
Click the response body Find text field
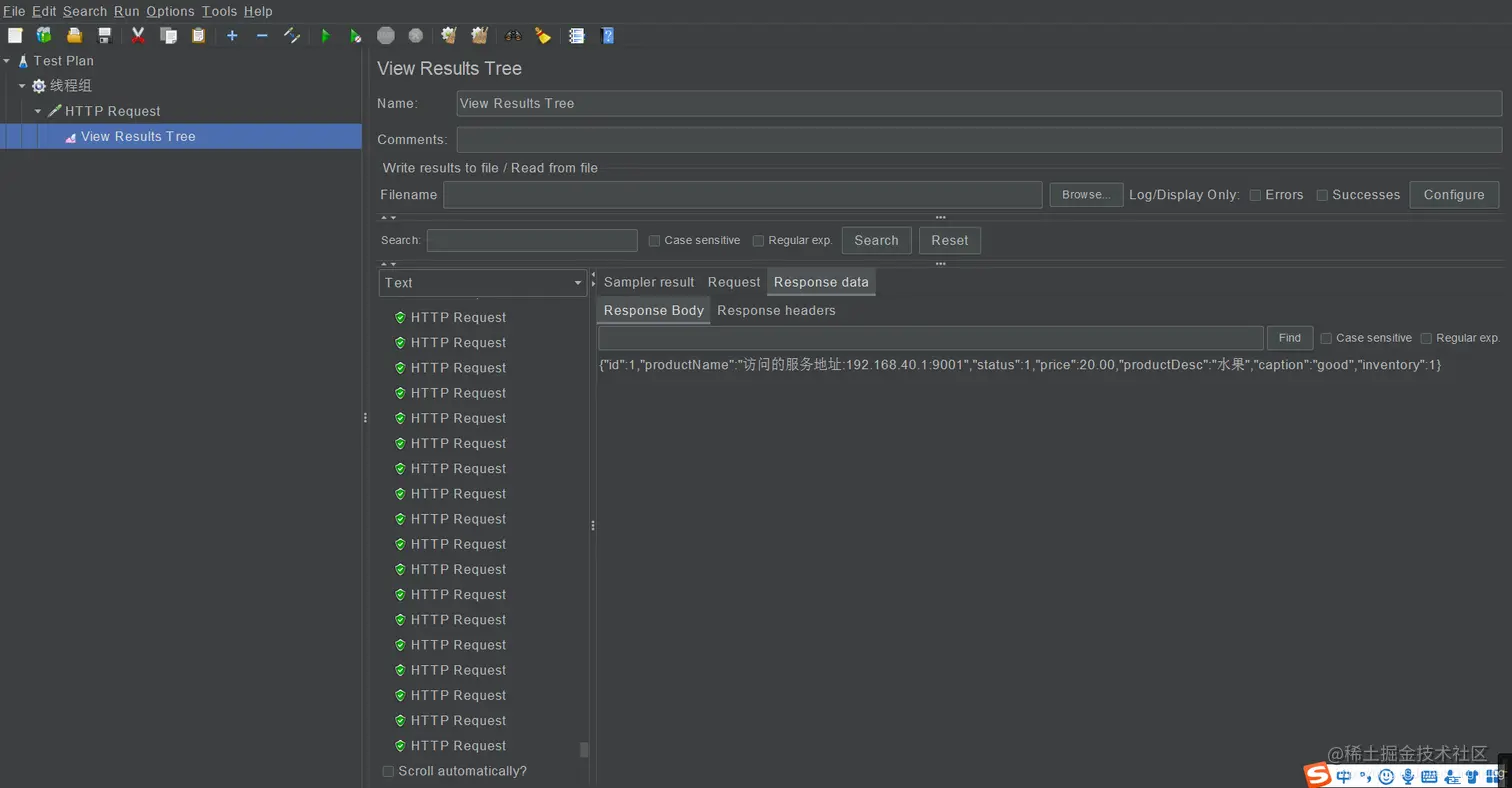(931, 338)
